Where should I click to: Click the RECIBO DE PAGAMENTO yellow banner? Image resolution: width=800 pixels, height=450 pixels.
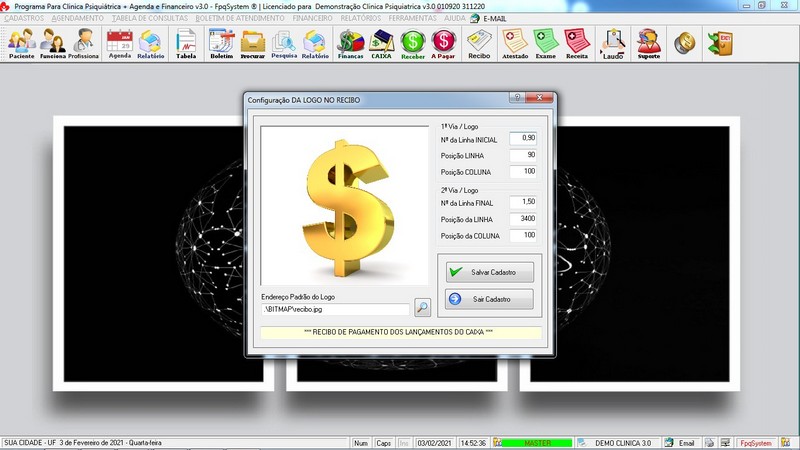click(401, 332)
